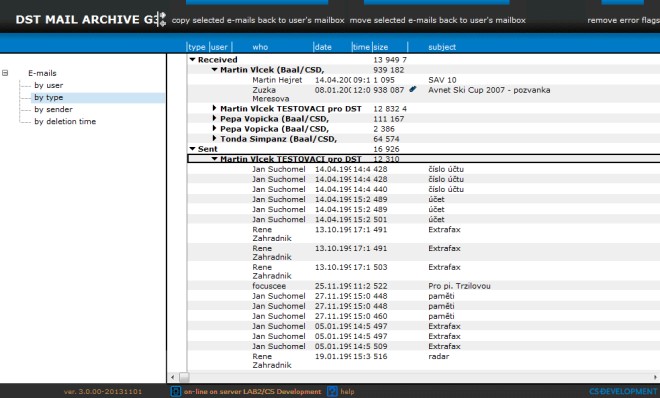Image resolution: width=660 pixels, height=398 pixels.
Task: Select the 'by sender' tree item
Action: tap(53, 109)
